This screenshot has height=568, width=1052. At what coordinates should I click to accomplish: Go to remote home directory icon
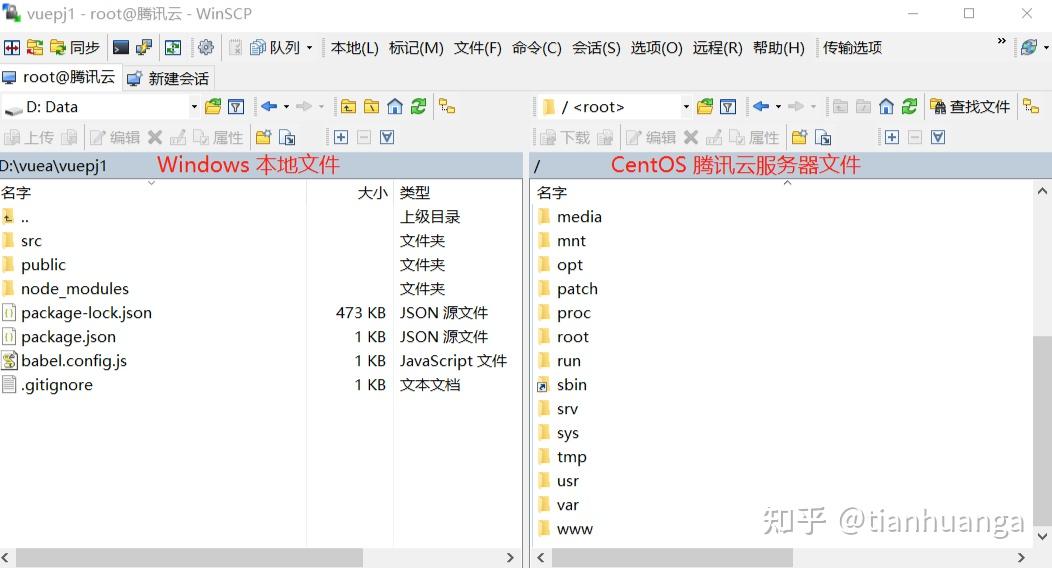[886, 107]
